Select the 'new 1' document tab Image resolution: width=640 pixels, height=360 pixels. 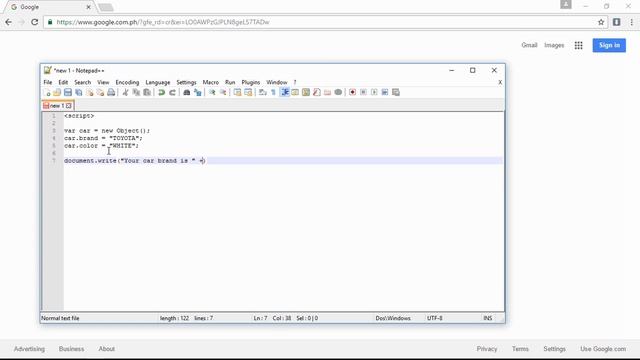point(57,106)
